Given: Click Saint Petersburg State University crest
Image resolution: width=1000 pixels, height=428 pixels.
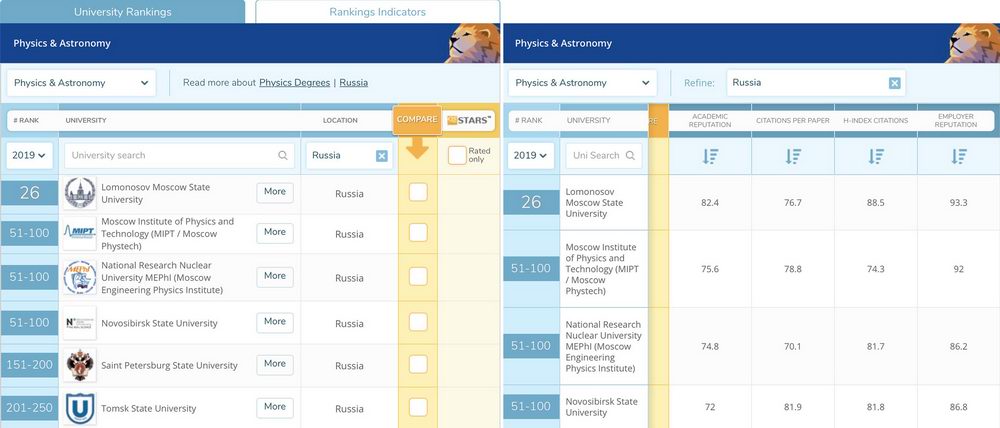Looking at the screenshot, I should pos(80,365).
